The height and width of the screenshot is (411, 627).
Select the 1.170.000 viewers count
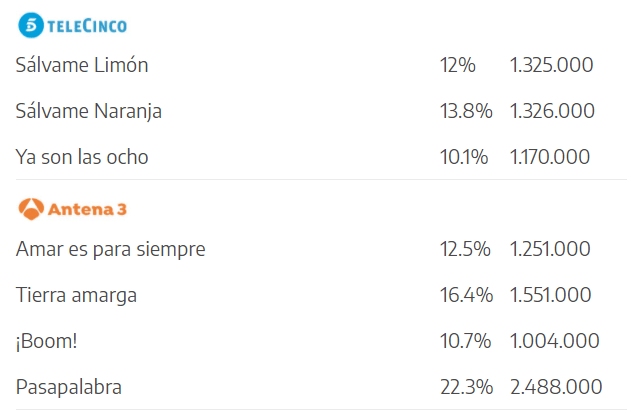point(549,157)
